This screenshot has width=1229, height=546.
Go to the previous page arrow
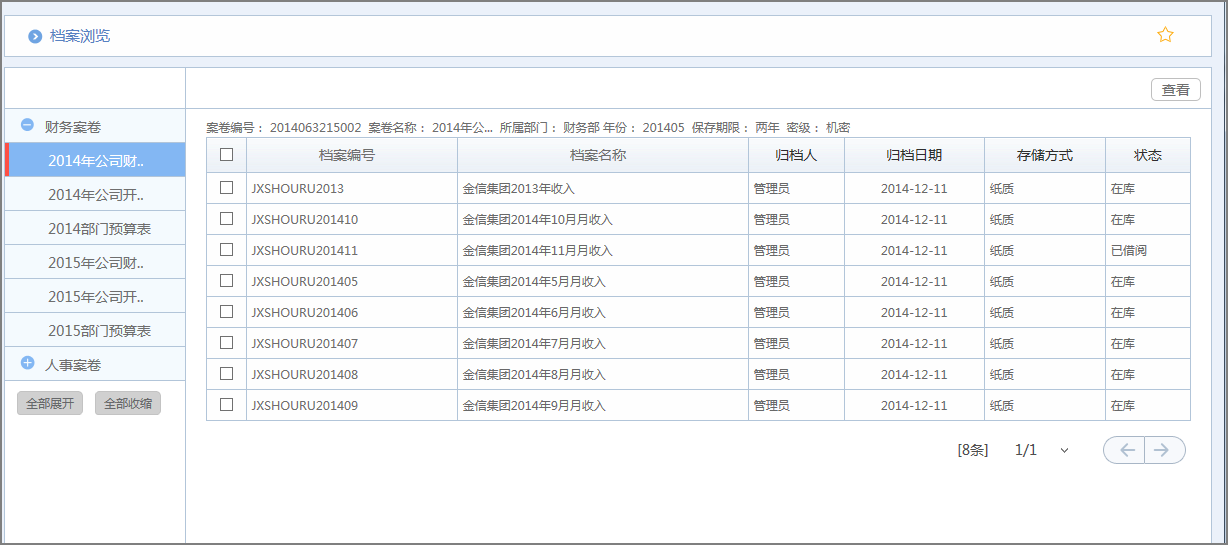pos(1125,450)
